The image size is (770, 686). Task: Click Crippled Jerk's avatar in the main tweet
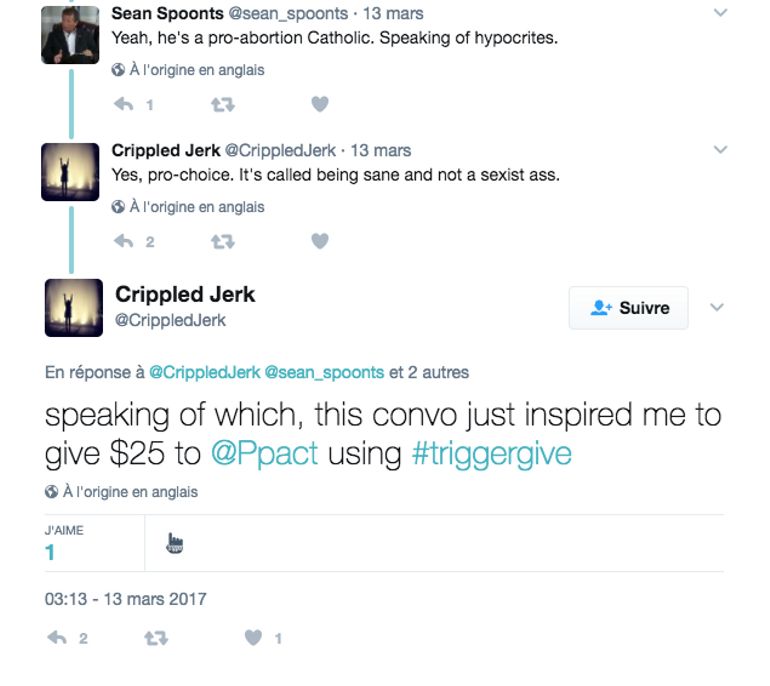[74, 307]
